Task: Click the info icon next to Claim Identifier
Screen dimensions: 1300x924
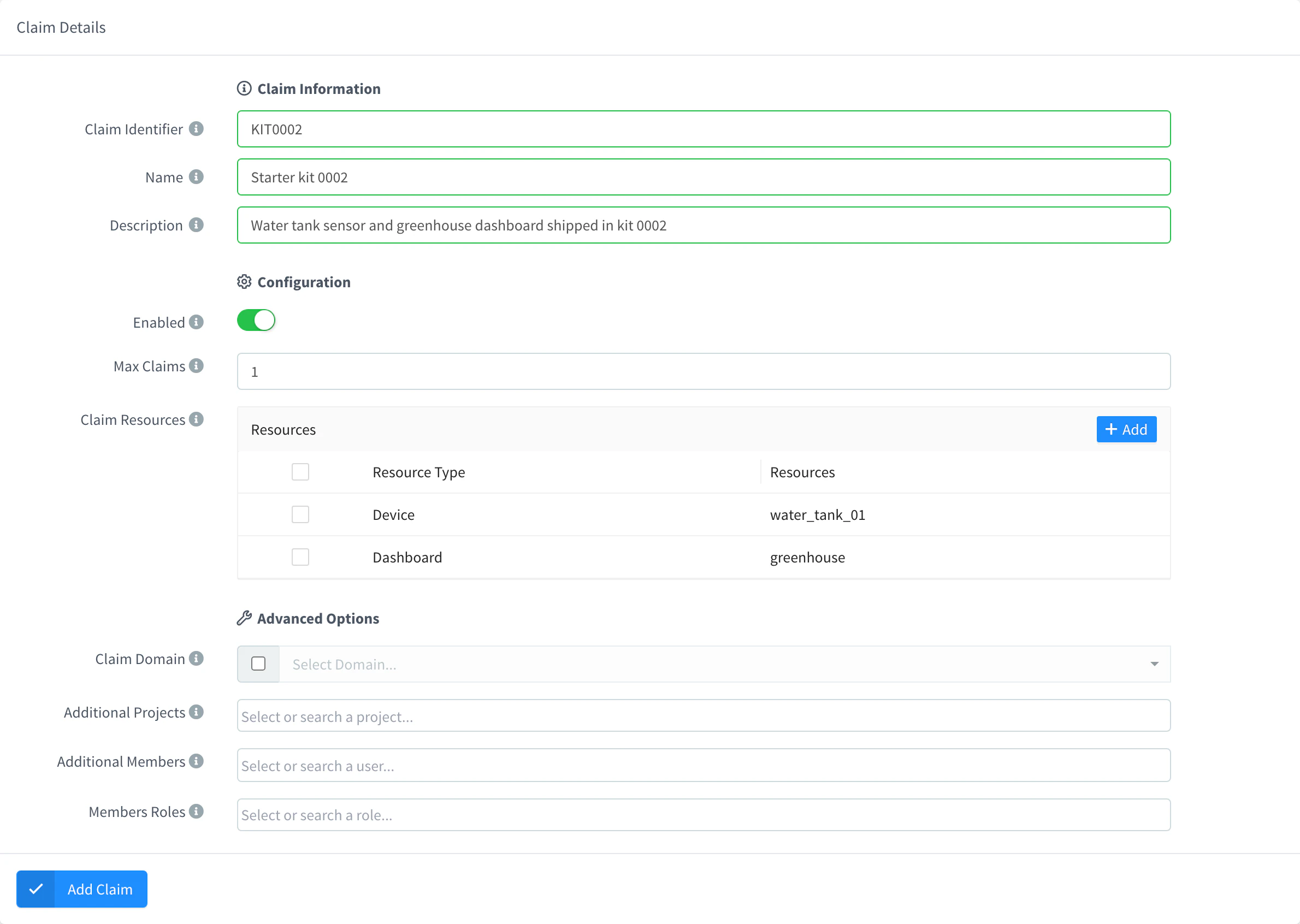Action: pyautogui.click(x=196, y=129)
